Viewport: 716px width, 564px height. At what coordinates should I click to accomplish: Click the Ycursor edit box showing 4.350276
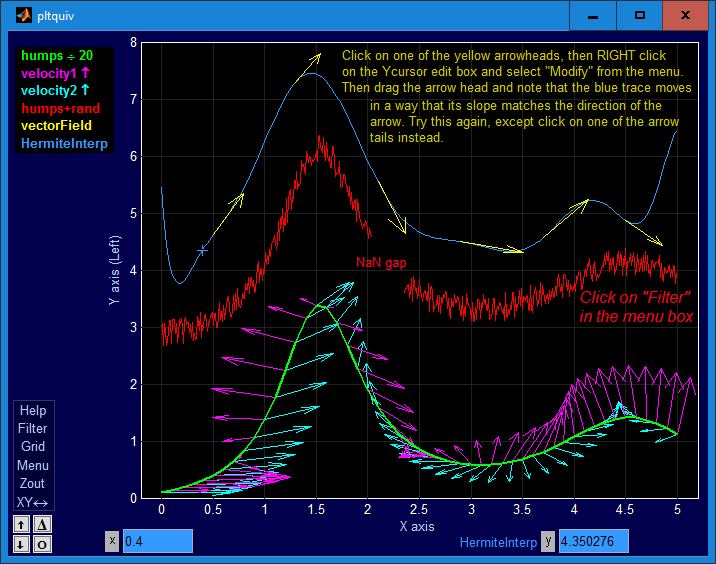pos(594,541)
